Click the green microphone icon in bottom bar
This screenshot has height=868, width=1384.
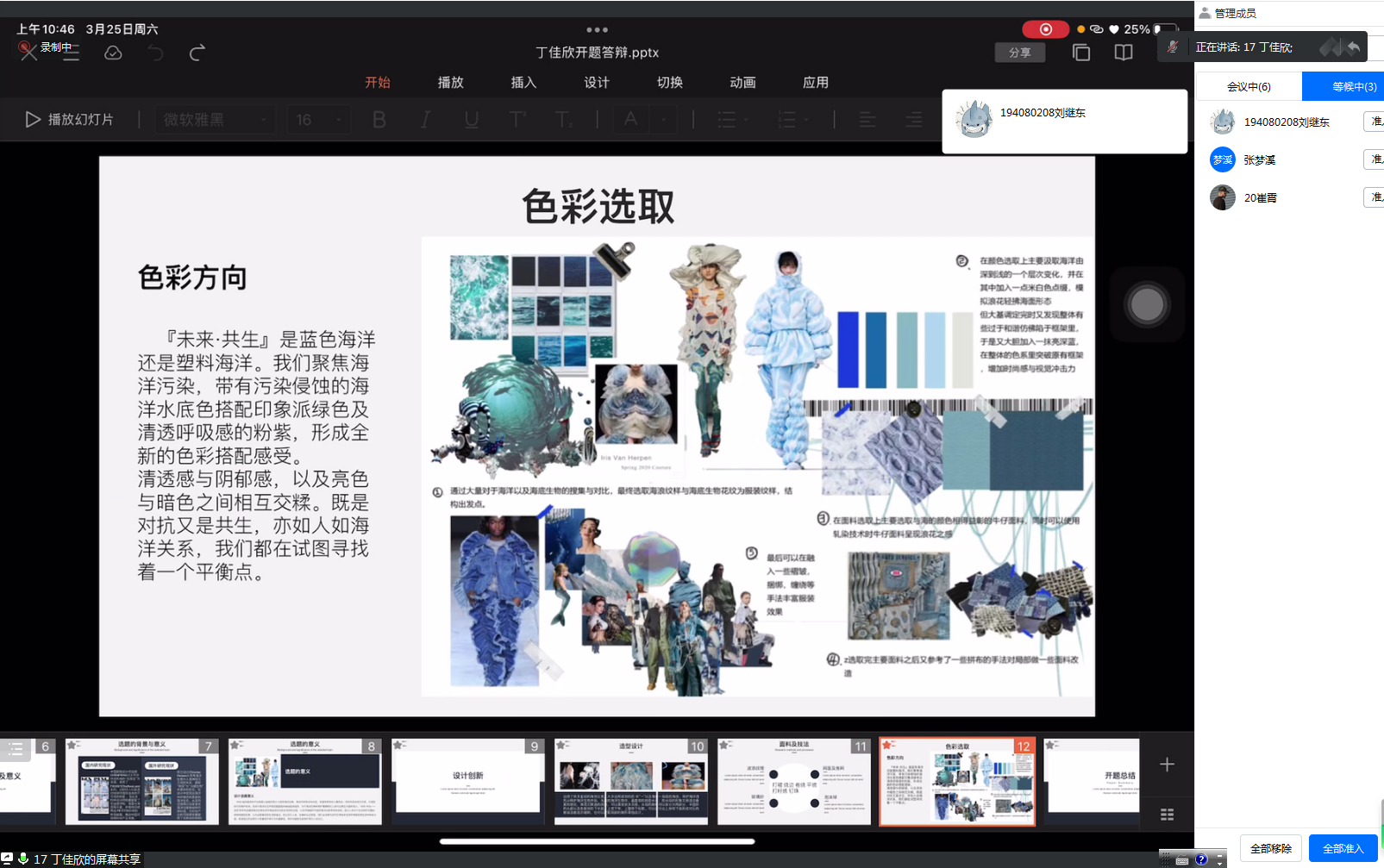(23, 859)
